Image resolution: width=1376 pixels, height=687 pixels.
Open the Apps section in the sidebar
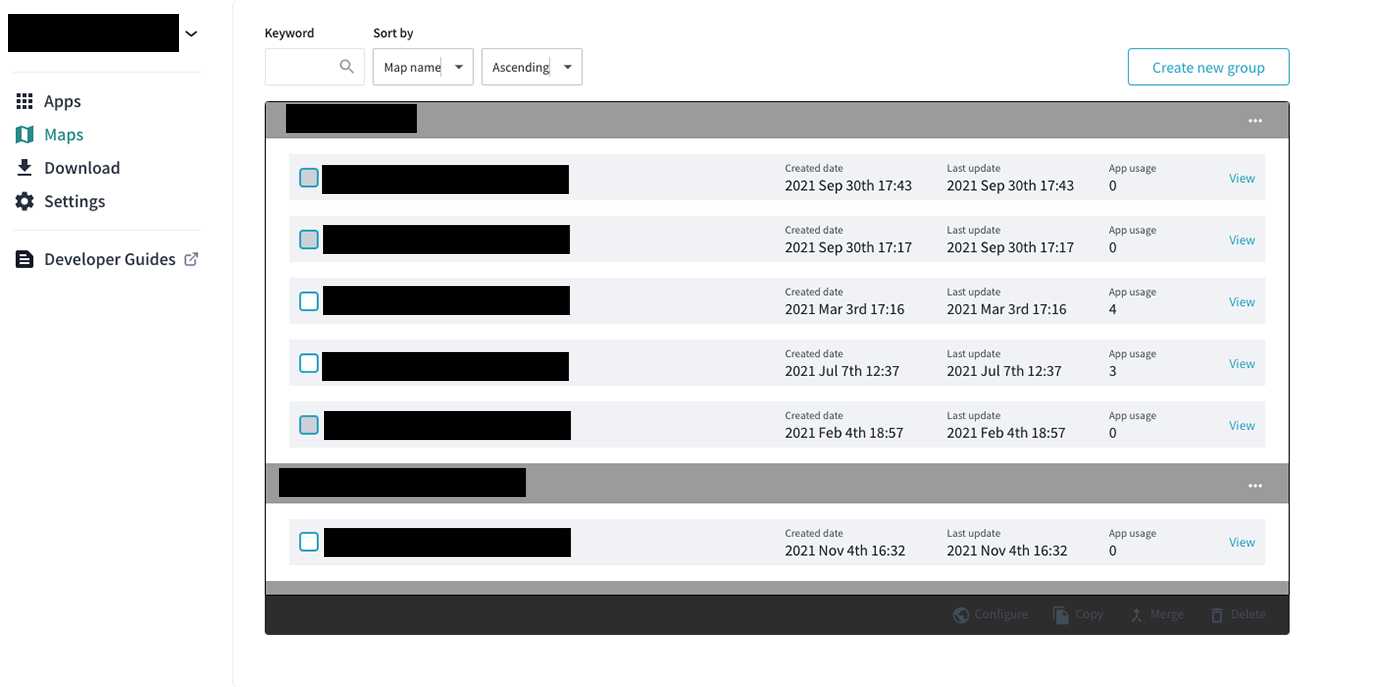[61, 100]
